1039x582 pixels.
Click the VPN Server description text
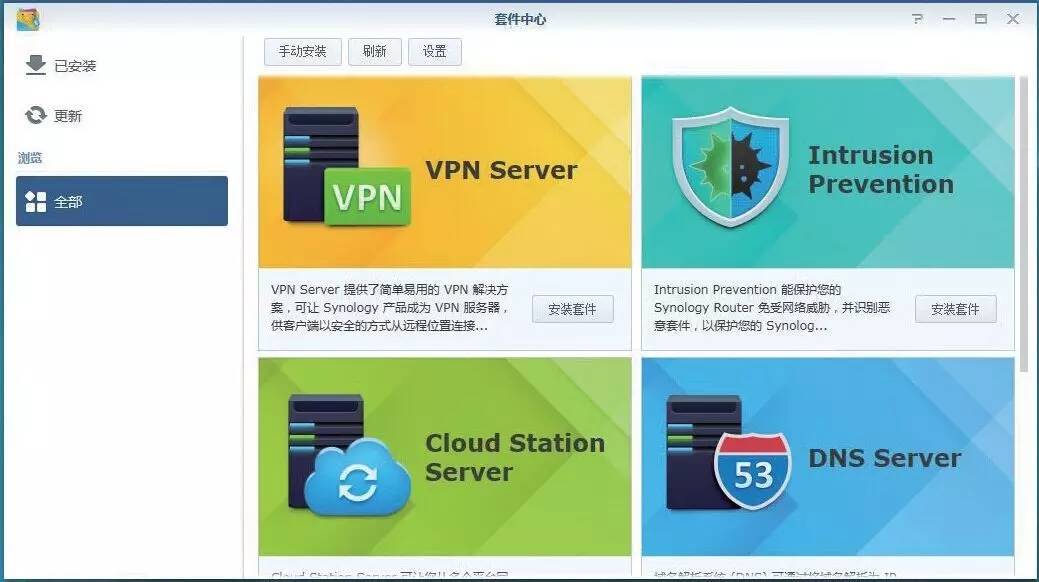click(390, 308)
